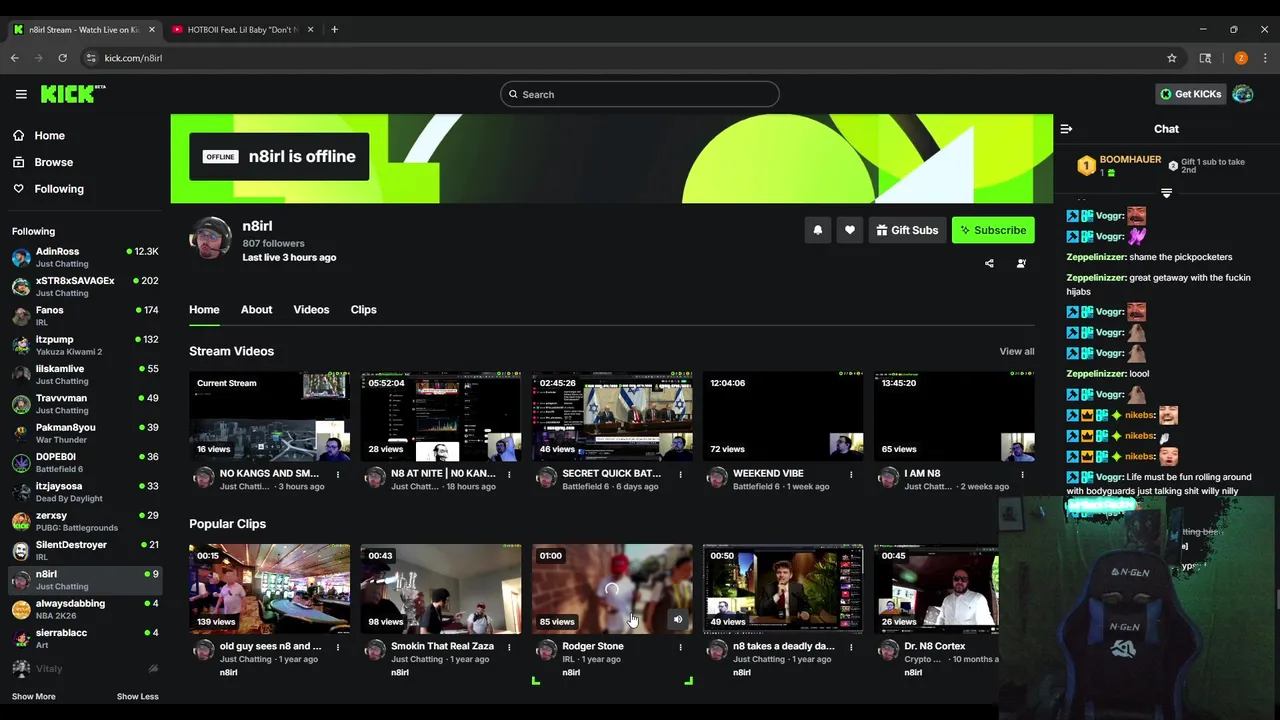The image size is (1280, 720).
Task: Switch to the About tab
Action: (x=256, y=309)
